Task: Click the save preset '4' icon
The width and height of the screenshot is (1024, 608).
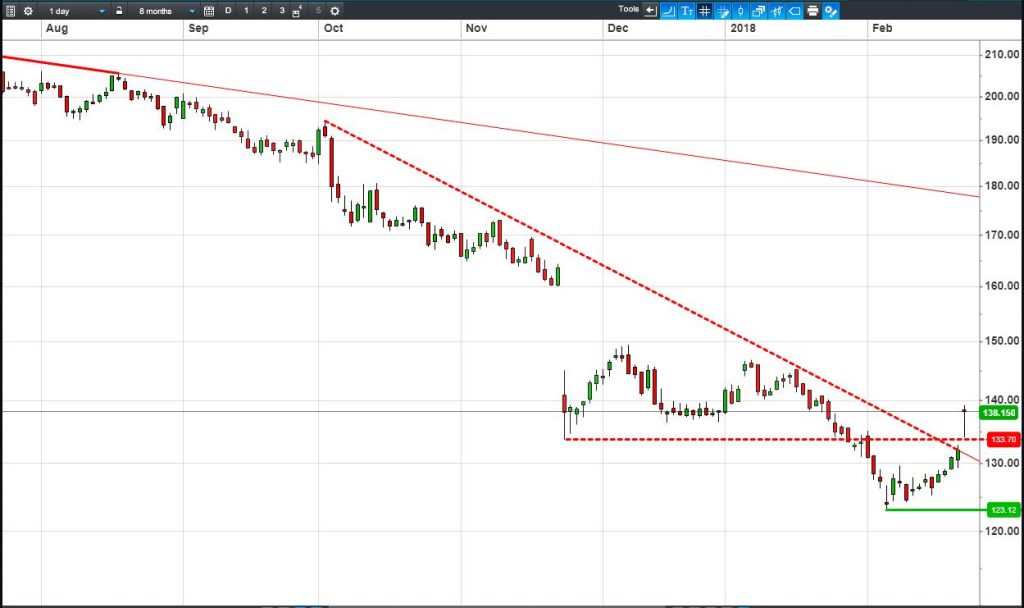Action: tap(297, 10)
